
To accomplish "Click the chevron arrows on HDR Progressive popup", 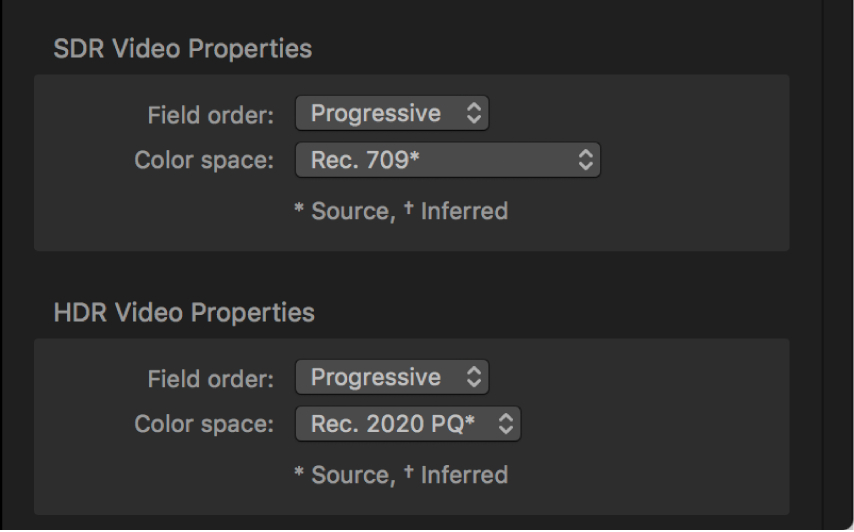I will pyautogui.click(x=473, y=378).
